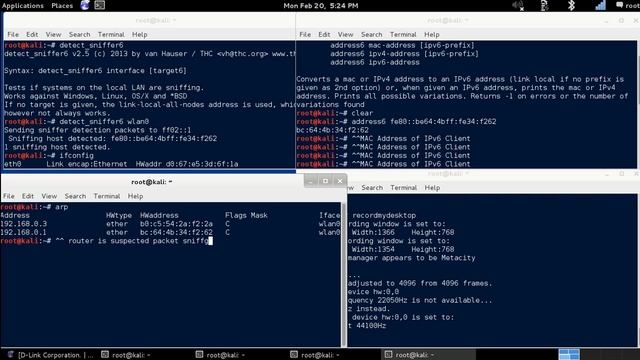Image resolution: width=640 pixels, height=360 pixels.
Task: Click the clock showing Mon Feb 20, 5:24 PM
Action: click(321, 6)
